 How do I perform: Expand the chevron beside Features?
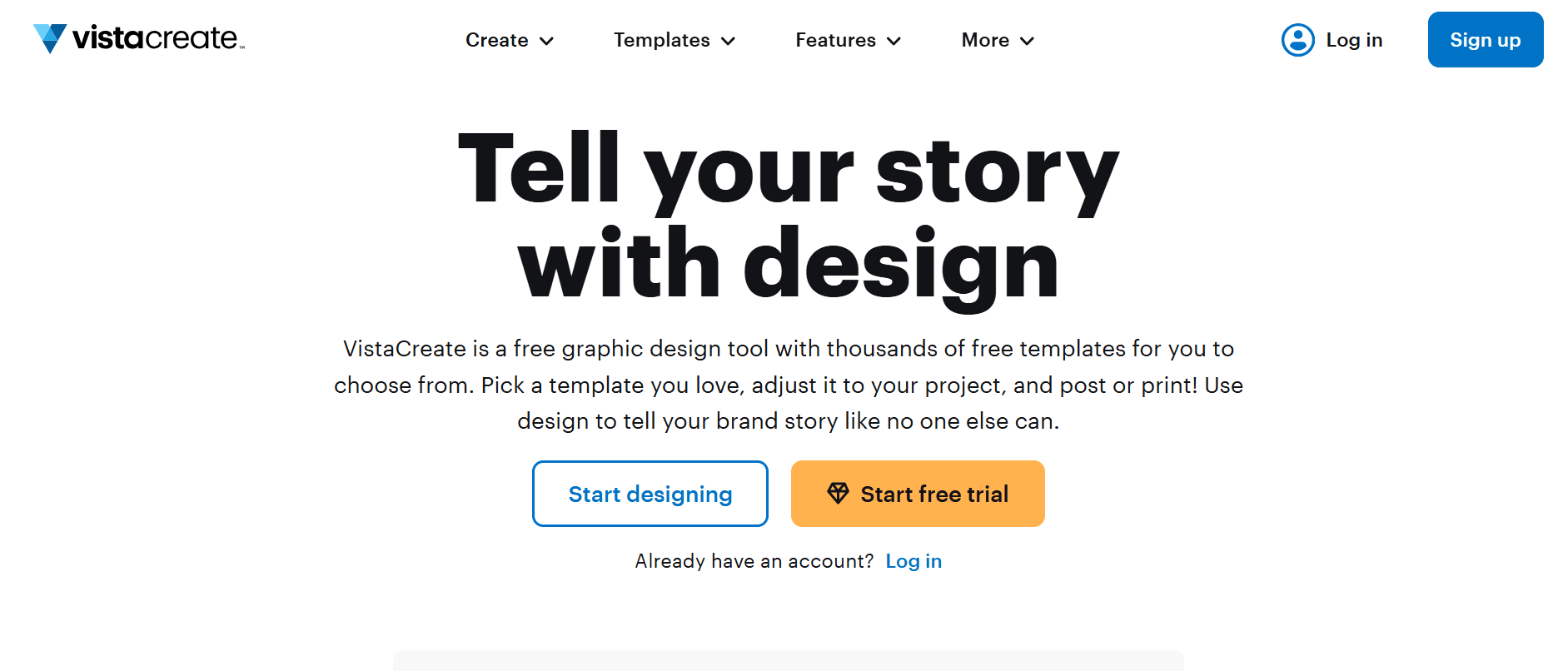click(894, 41)
